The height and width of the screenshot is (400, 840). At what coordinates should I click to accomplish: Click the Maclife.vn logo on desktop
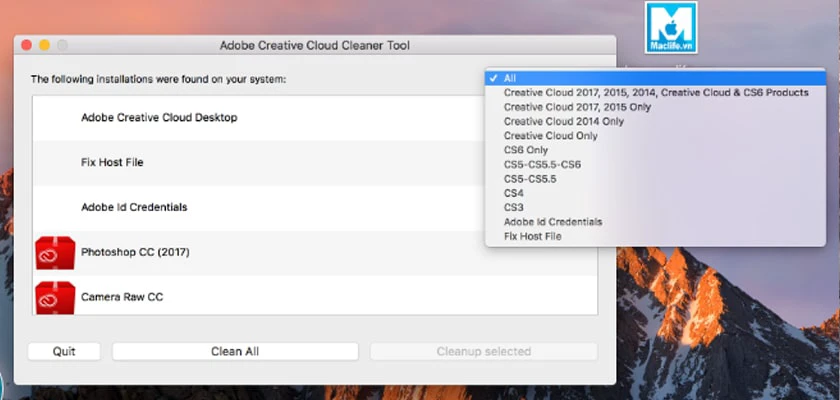(671, 28)
